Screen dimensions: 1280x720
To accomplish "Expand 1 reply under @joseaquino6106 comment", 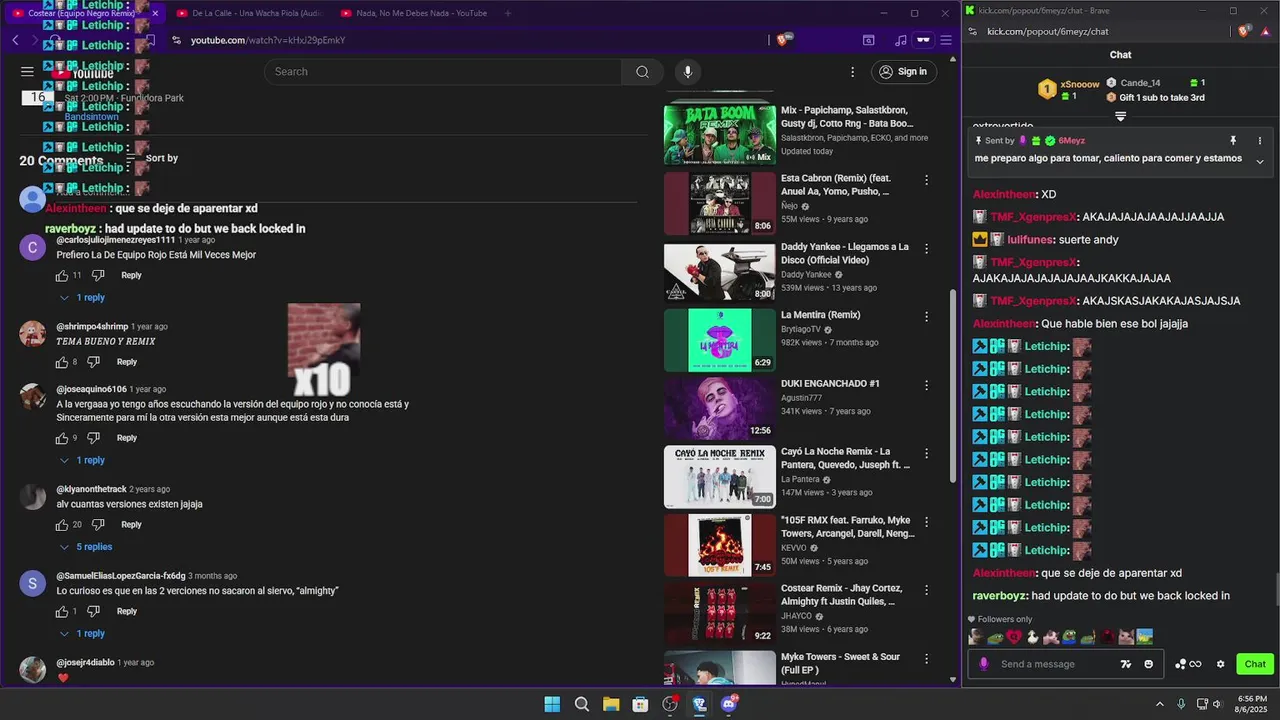I will pos(82,460).
